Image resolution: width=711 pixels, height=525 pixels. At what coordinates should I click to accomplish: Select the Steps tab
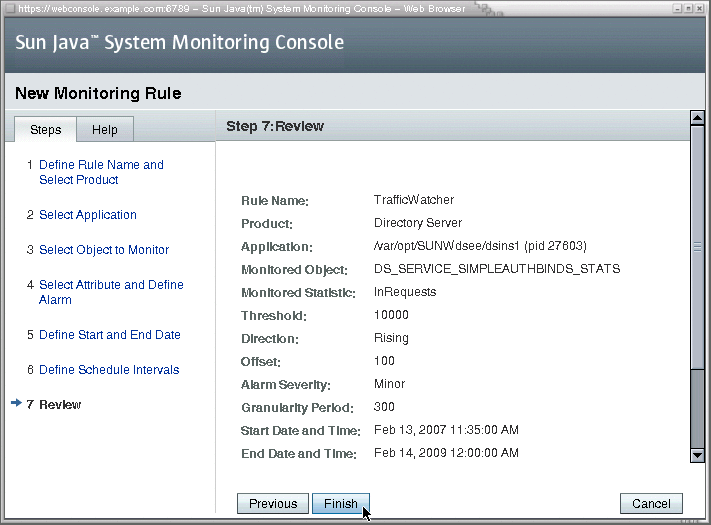(x=45, y=130)
